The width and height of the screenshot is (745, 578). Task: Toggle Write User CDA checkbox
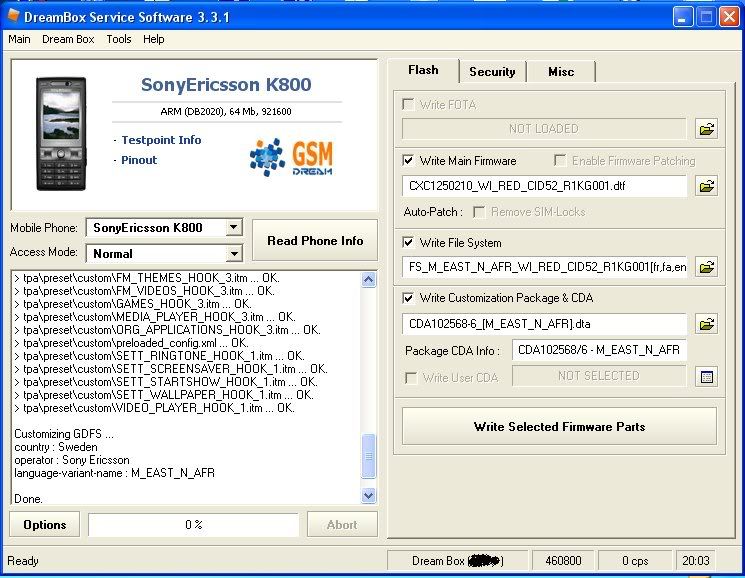[411, 378]
